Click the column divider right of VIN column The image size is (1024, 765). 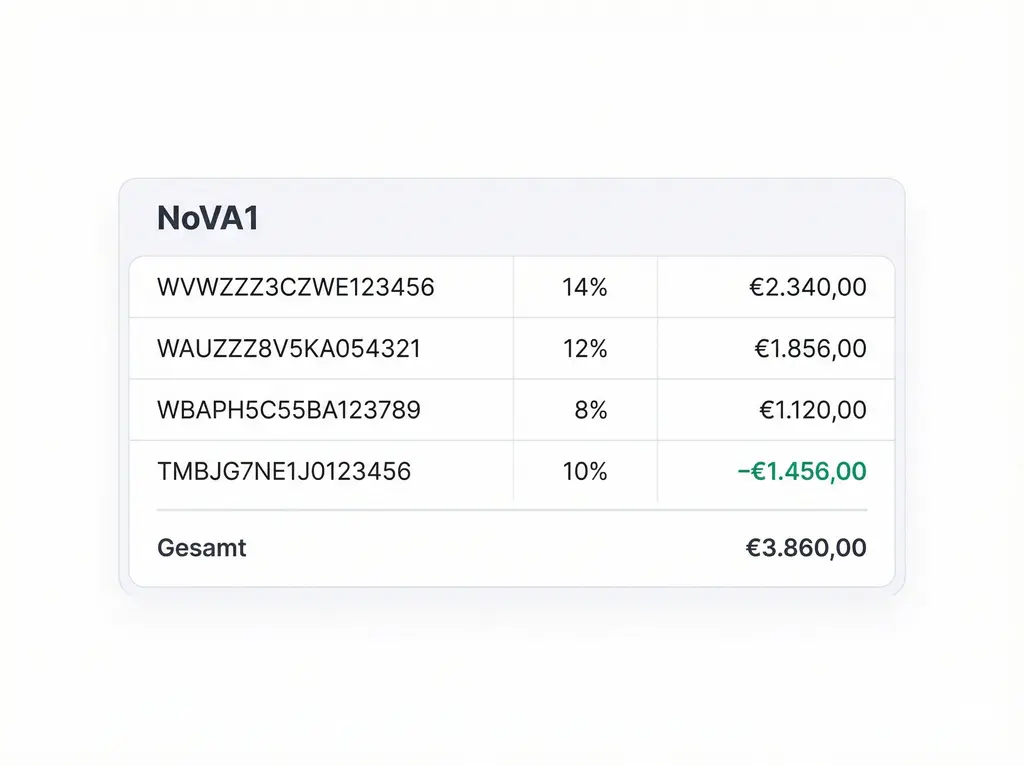point(513,380)
